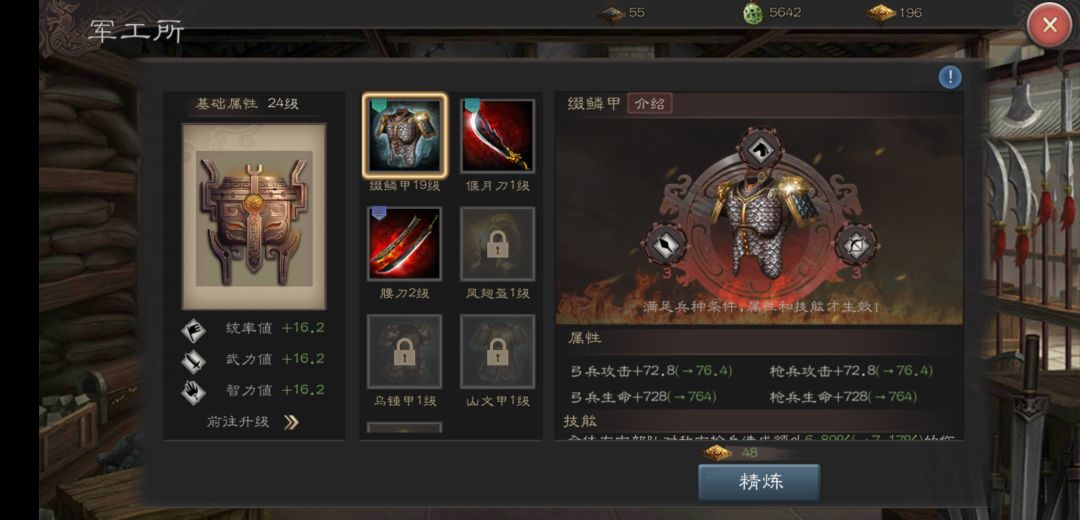Tap the locked 山文甲 armor slot

[497, 351]
